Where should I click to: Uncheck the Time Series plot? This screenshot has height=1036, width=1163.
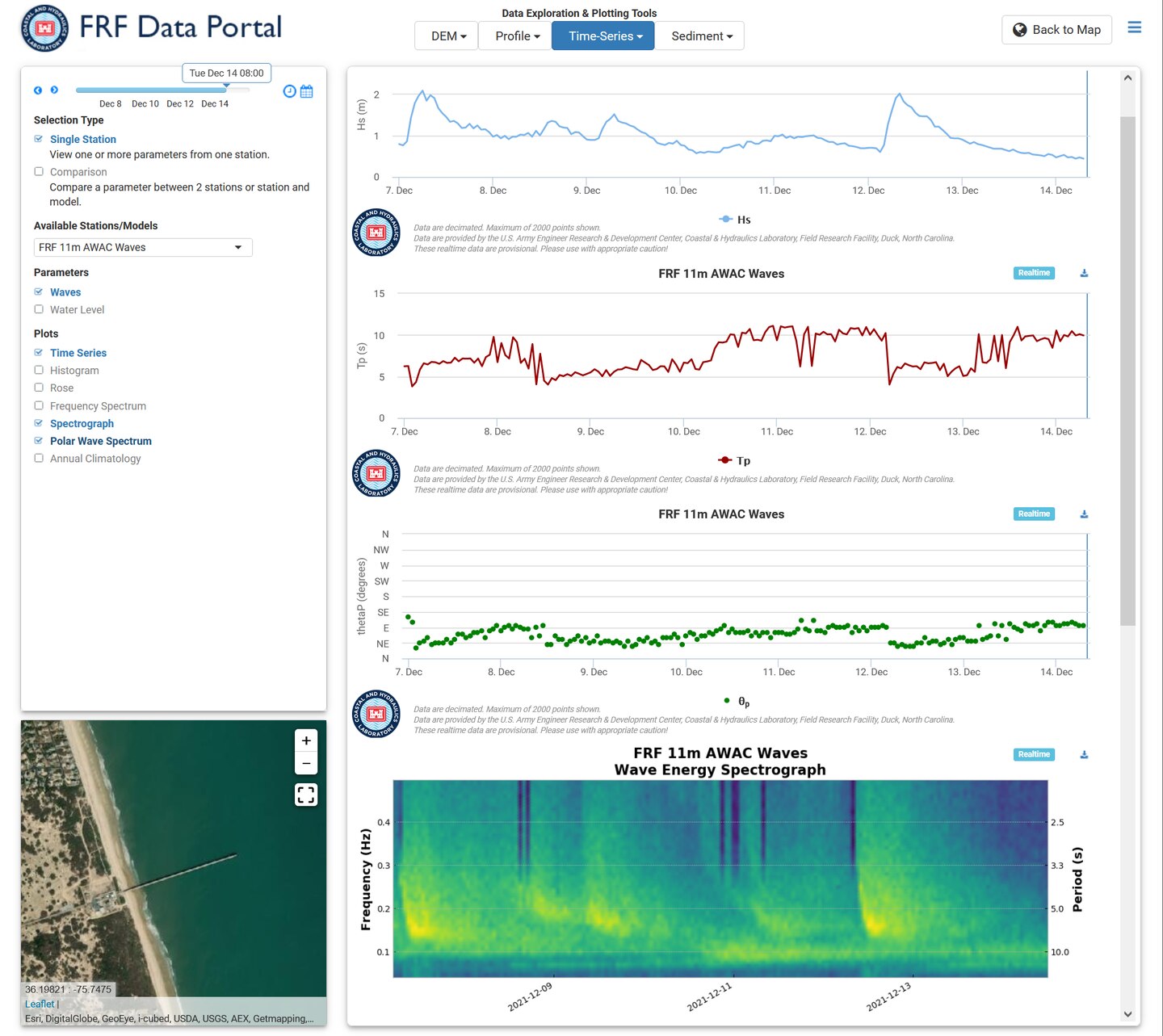tap(39, 352)
